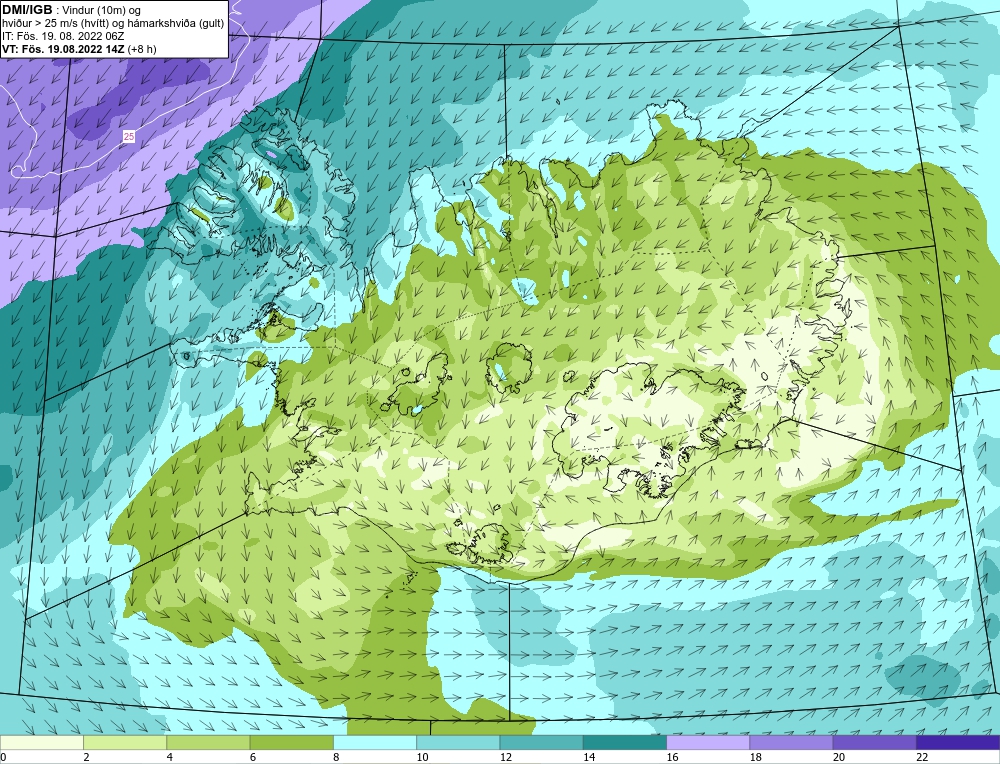
Task: Click the '16' legend scale number
Action: pos(672,757)
